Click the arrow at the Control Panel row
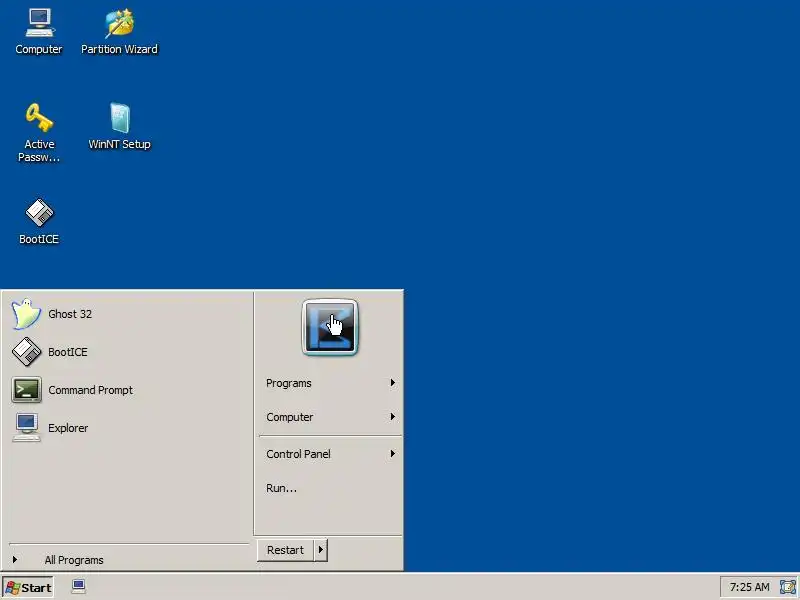Image resolution: width=800 pixels, height=600 pixels. [x=392, y=454]
